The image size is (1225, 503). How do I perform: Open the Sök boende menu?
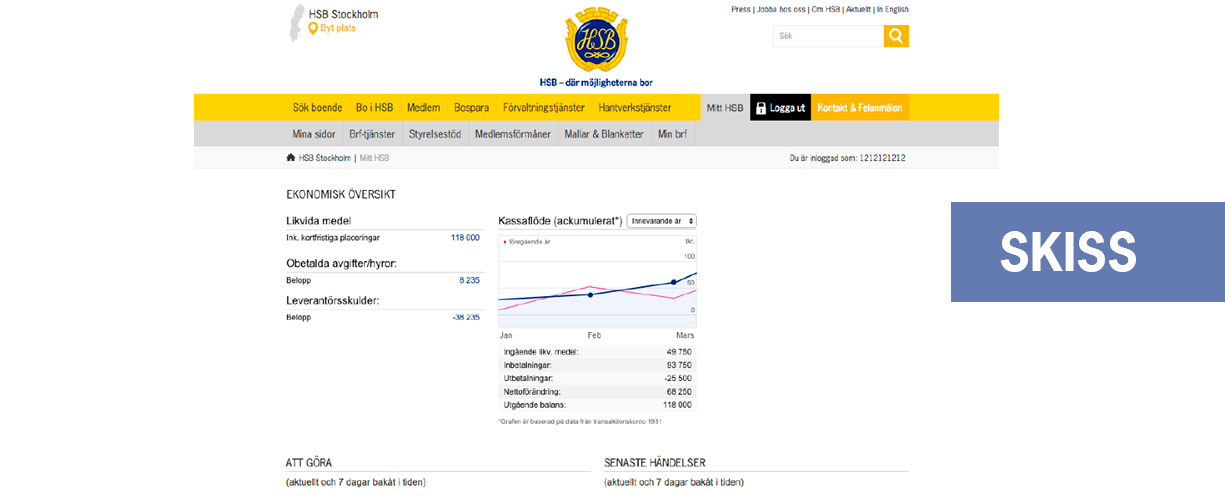click(x=317, y=108)
